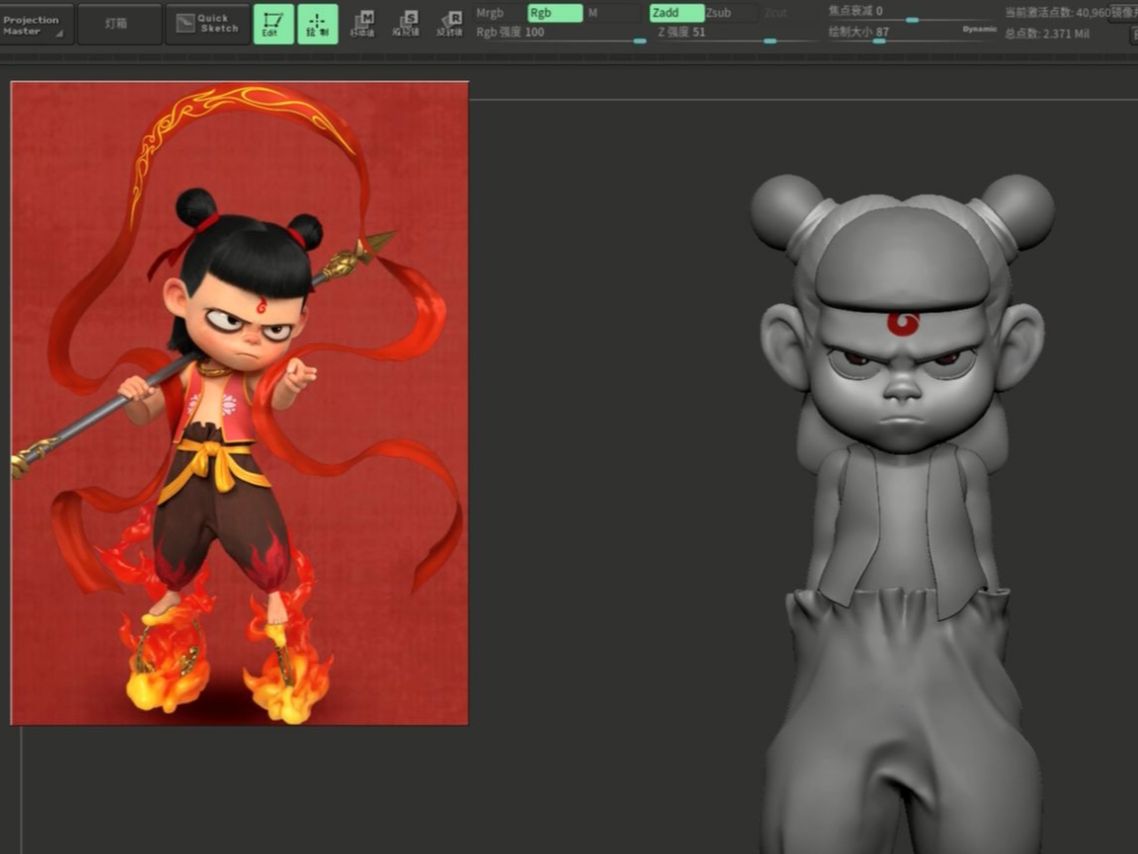Viewport: 1138px width, 854px height.
Task: Launch Quick Sketch
Action: click(207, 25)
